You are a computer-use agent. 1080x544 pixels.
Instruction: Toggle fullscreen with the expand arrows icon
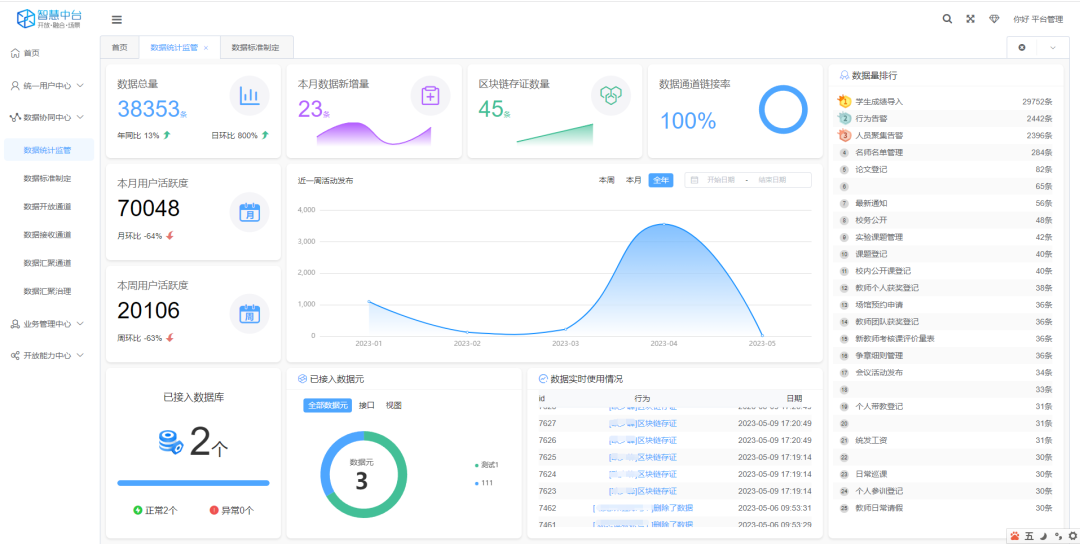click(x=970, y=19)
